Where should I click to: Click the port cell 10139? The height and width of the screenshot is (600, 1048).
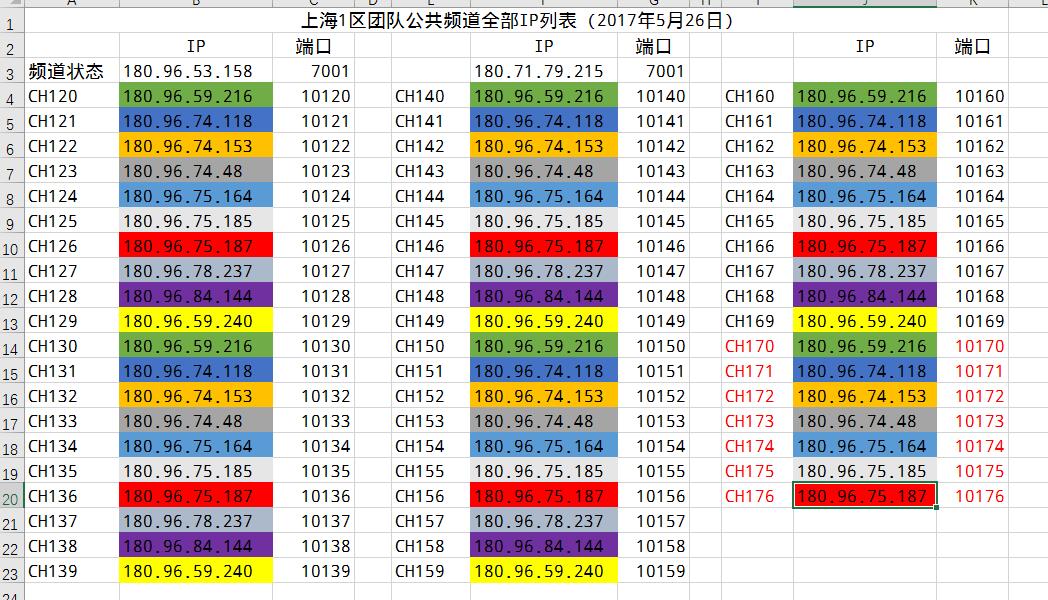(x=326, y=571)
